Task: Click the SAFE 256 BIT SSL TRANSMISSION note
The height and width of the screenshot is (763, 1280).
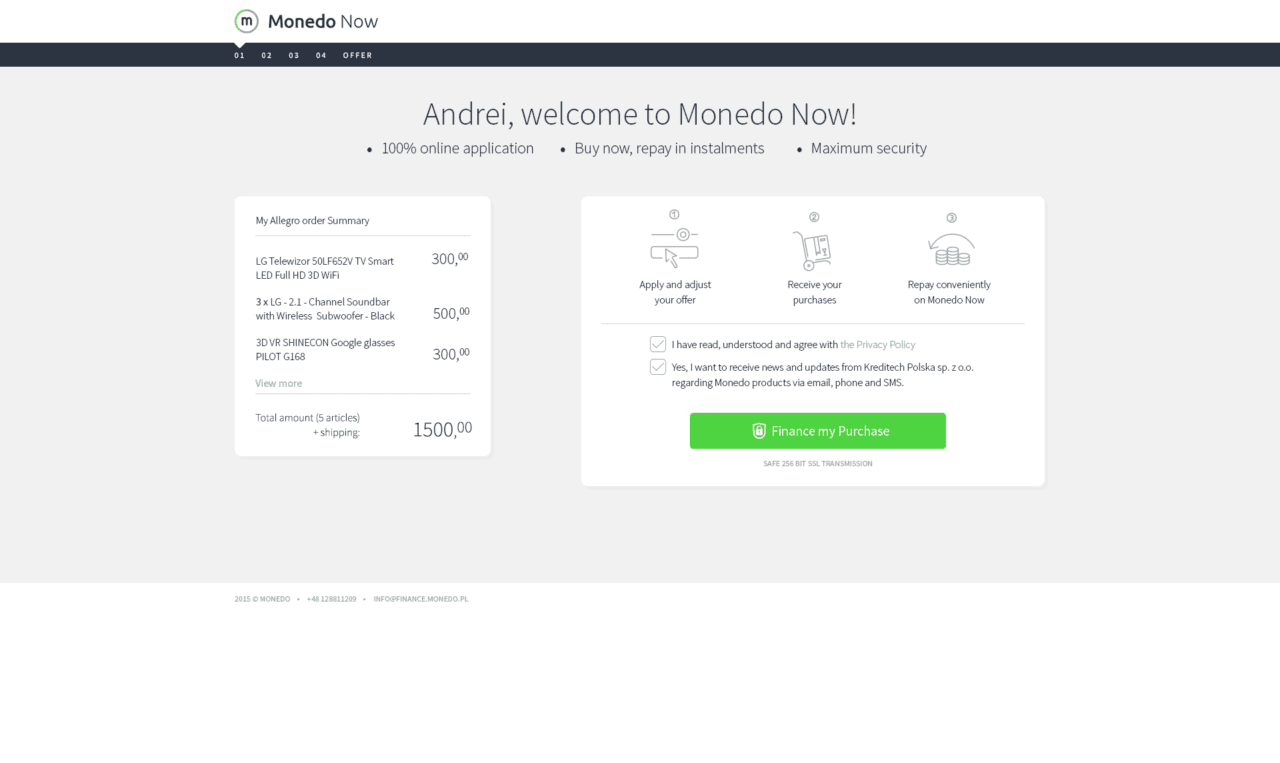Action: (x=817, y=464)
